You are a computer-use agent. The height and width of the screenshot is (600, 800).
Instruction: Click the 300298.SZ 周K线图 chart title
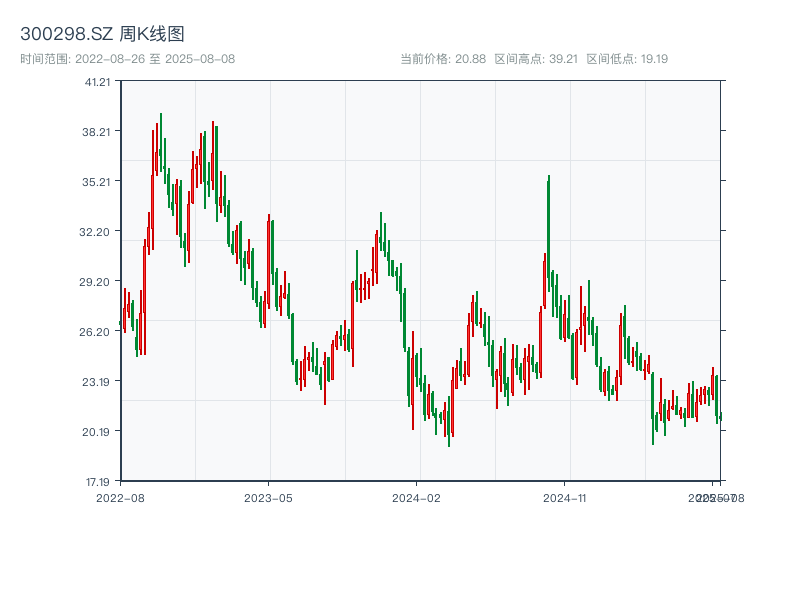(102, 35)
